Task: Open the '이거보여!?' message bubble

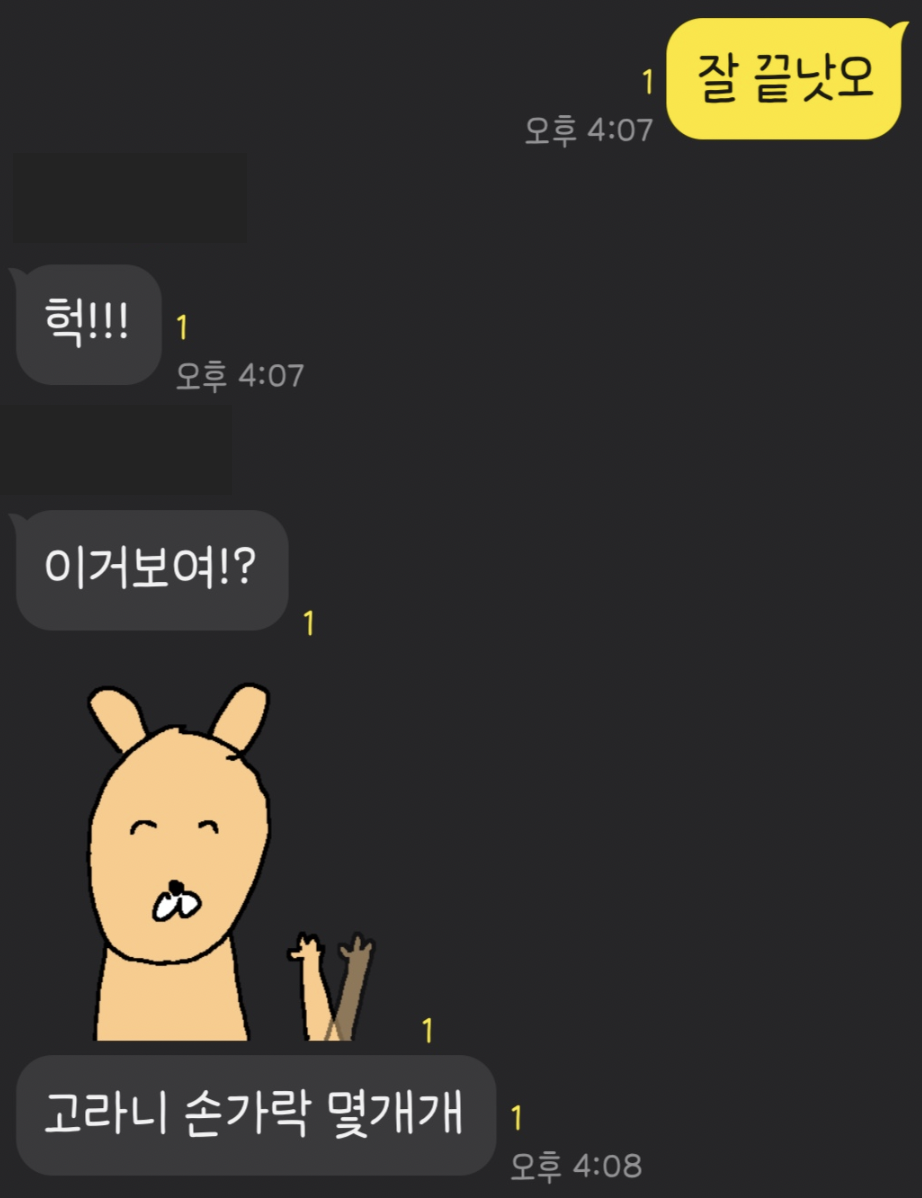Action: [152, 570]
